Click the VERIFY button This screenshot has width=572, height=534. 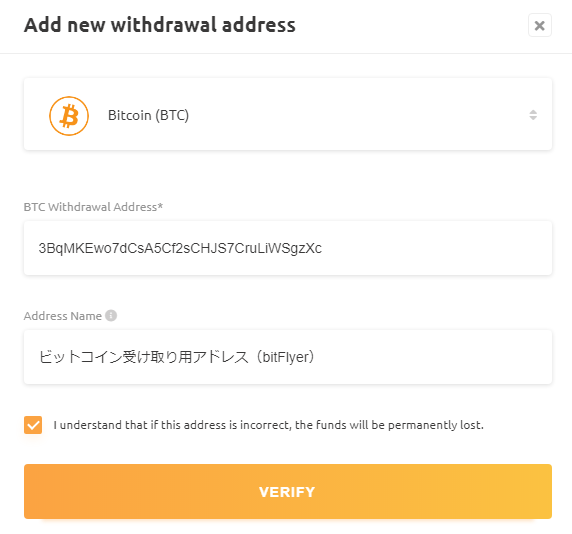click(288, 491)
